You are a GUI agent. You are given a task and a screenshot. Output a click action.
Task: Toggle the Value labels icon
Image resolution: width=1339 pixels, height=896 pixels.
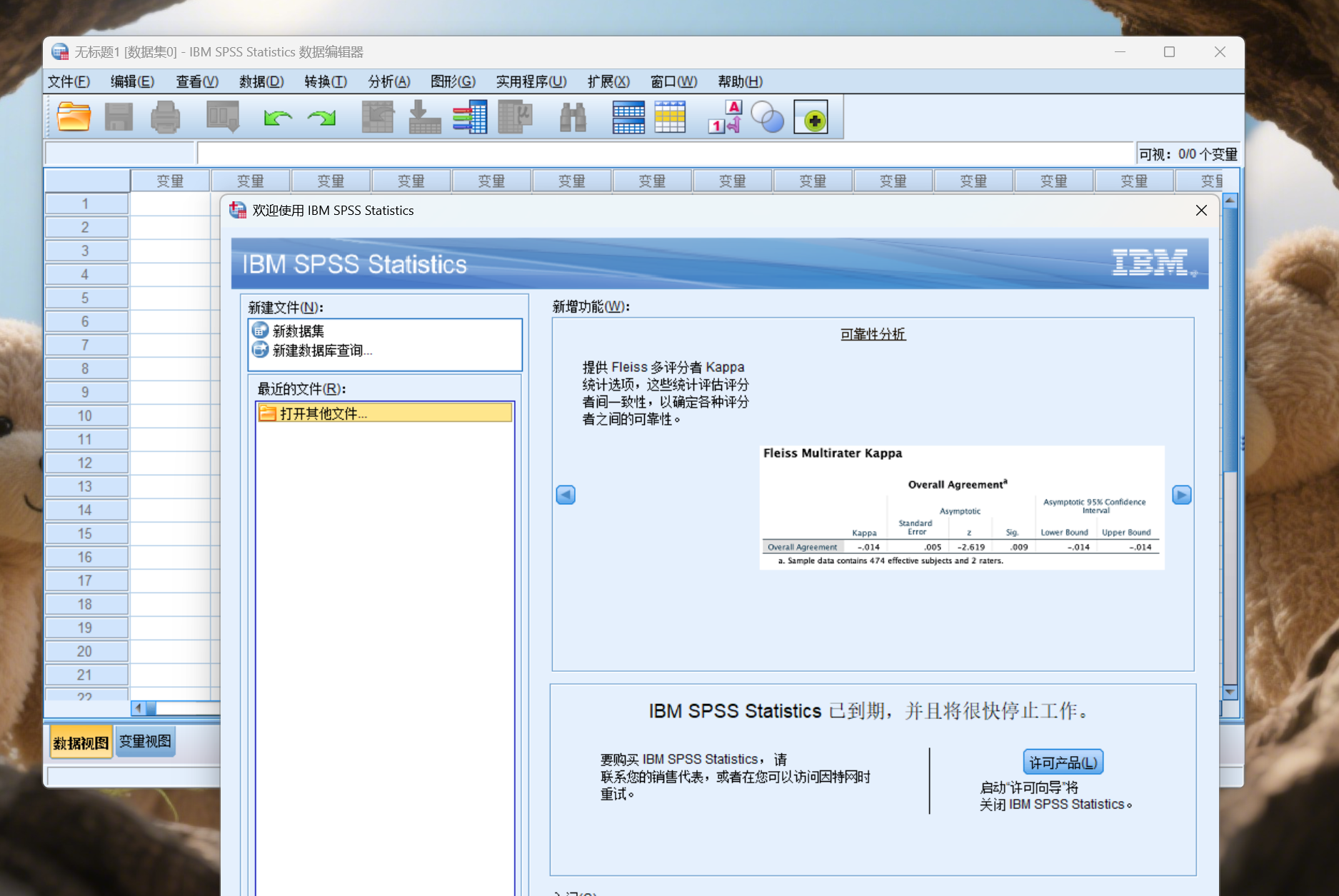(x=726, y=117)
